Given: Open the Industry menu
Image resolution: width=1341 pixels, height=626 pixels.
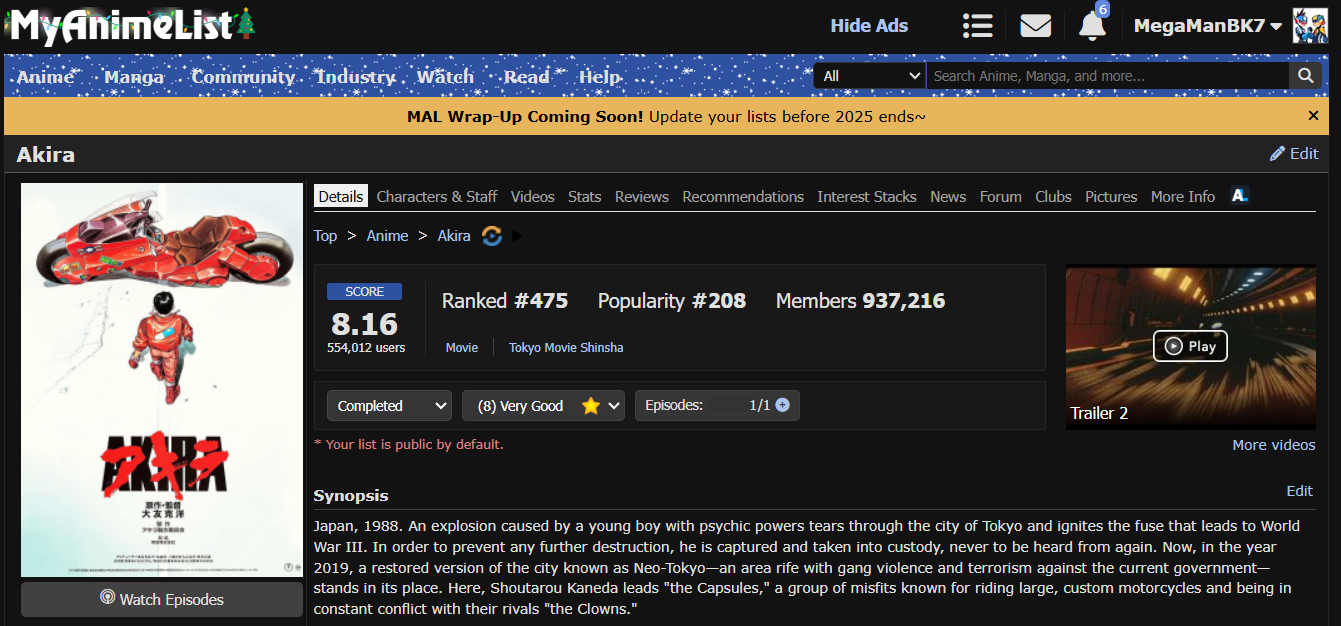Looking at the screenshot, I should (x=356, y=77).
